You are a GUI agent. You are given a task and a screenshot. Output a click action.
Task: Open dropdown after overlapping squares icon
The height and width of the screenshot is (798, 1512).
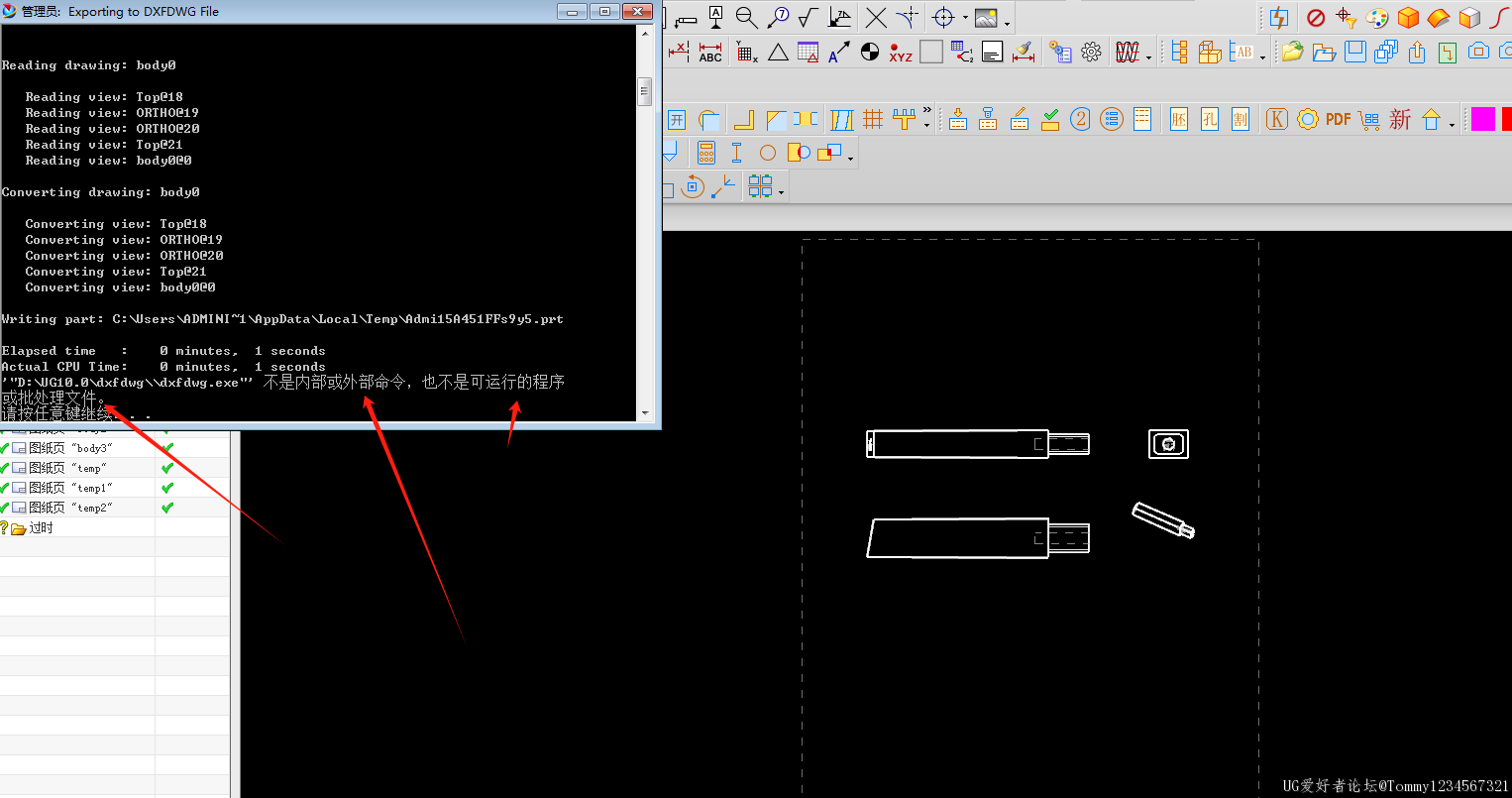850,158
